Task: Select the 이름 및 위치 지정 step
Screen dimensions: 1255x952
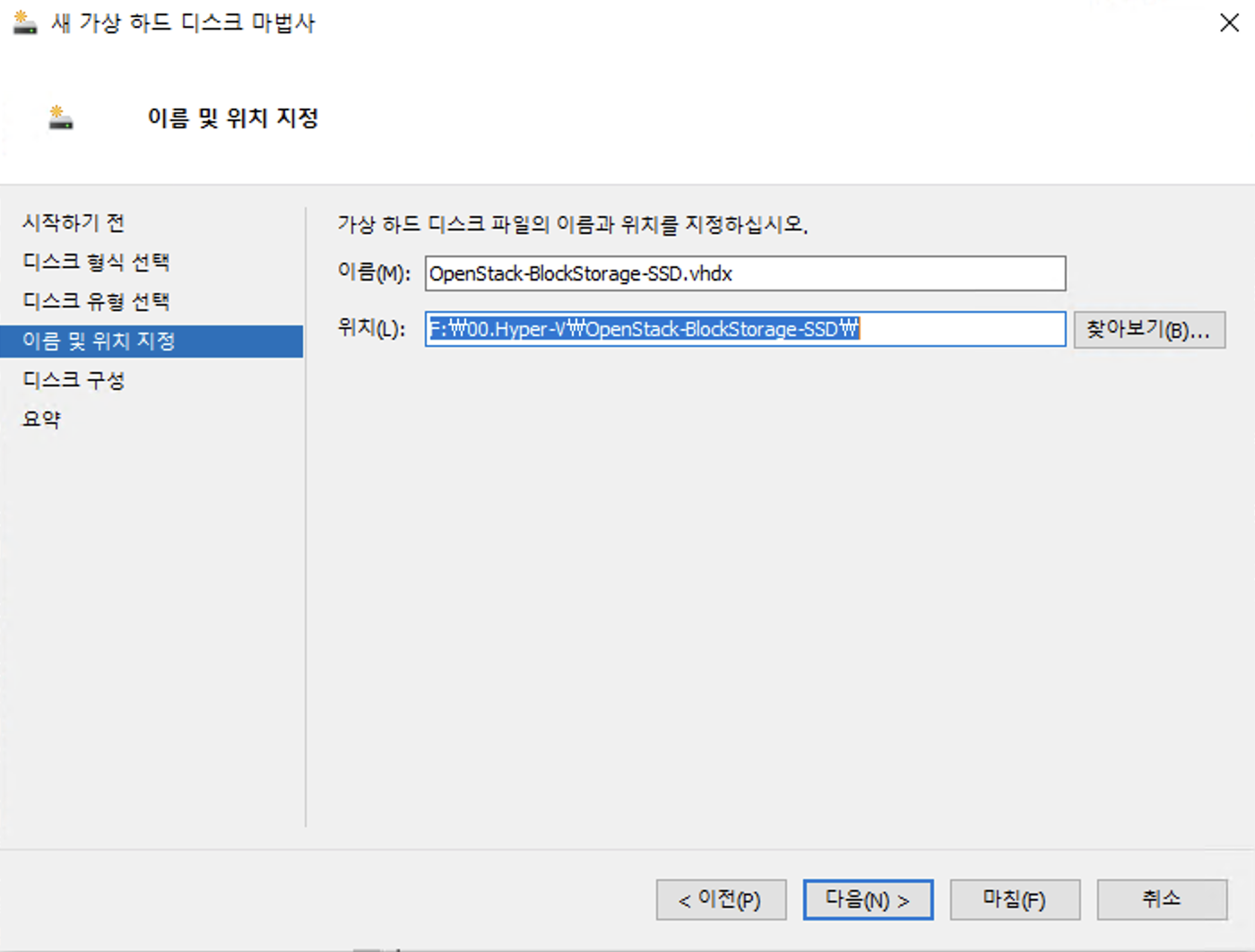Action: coord(151,341)
